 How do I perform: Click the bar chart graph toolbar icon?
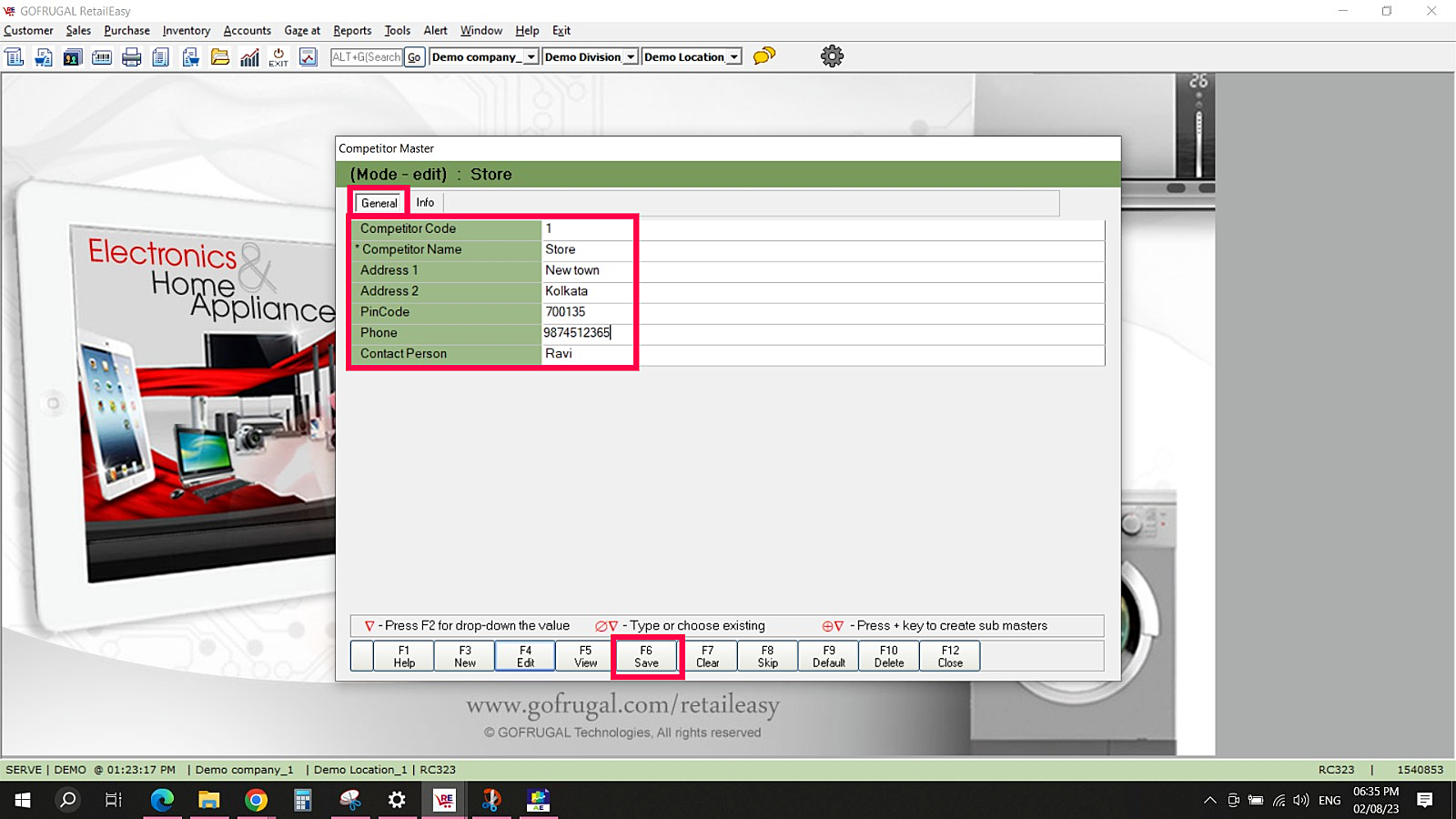tap(249, 57)
